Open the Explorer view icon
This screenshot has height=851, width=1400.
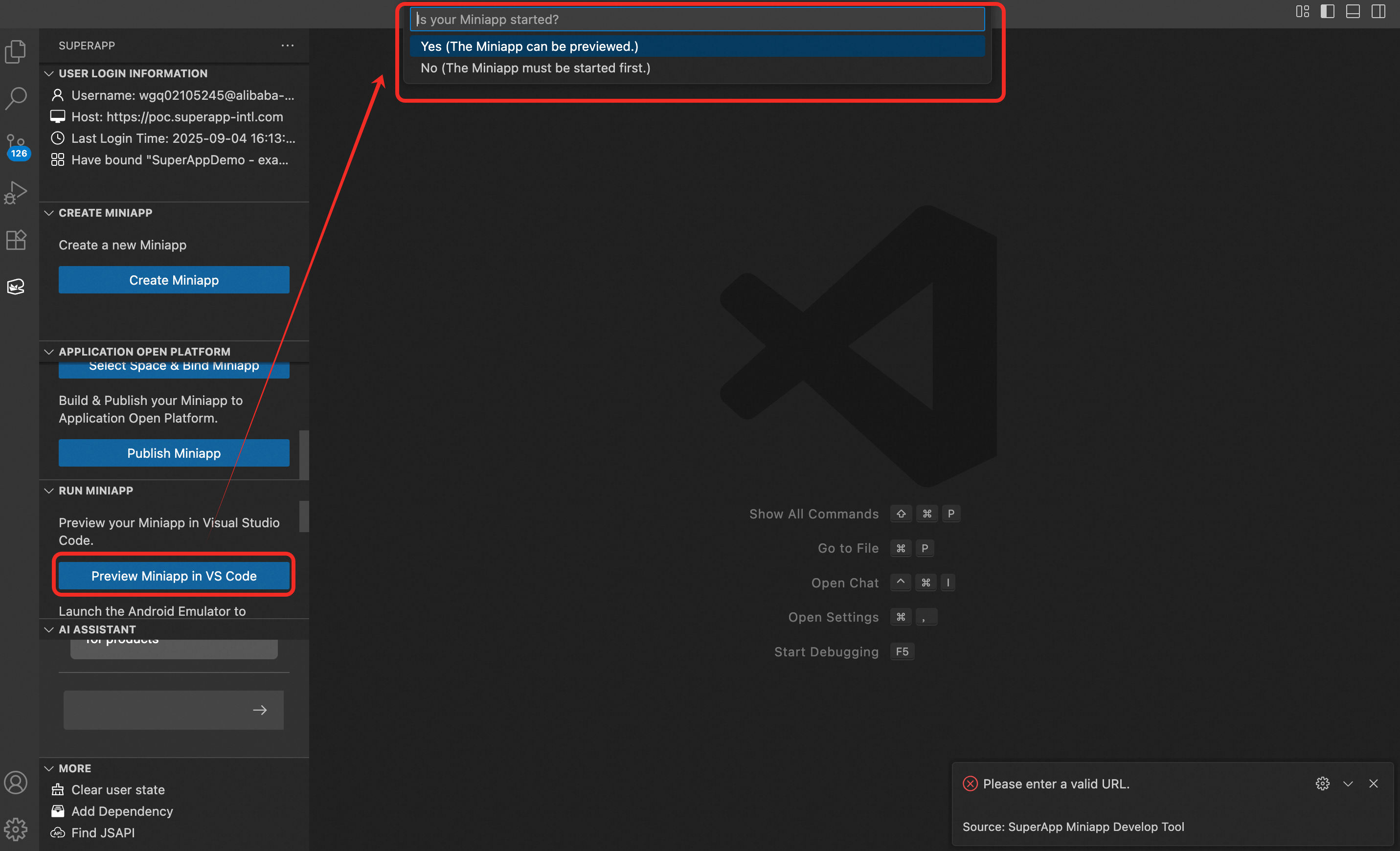[16, 52]
